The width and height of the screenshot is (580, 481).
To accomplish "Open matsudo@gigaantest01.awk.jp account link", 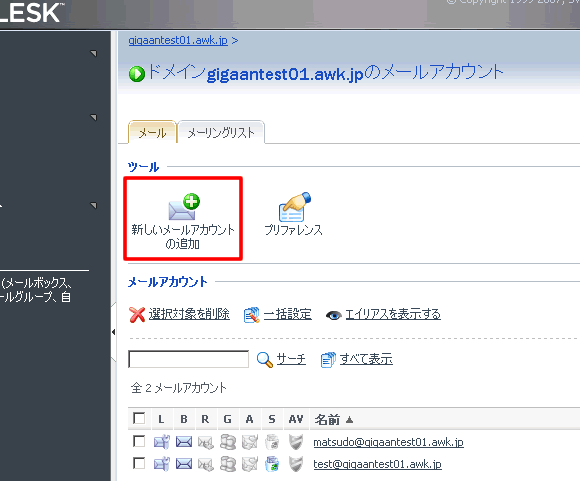I will 388,442.
